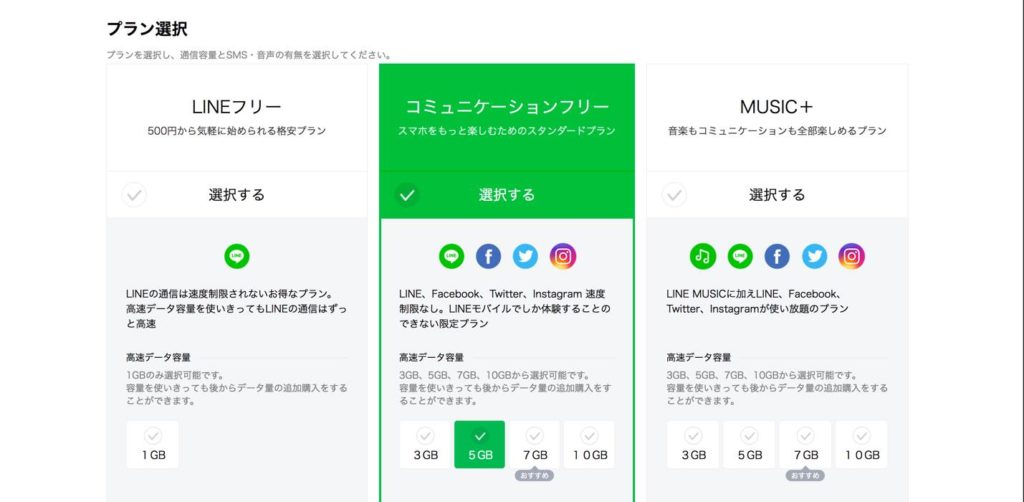
Task: Click text スマホをもっと楽しむためのスタンダードプラン
Action: 507,131
